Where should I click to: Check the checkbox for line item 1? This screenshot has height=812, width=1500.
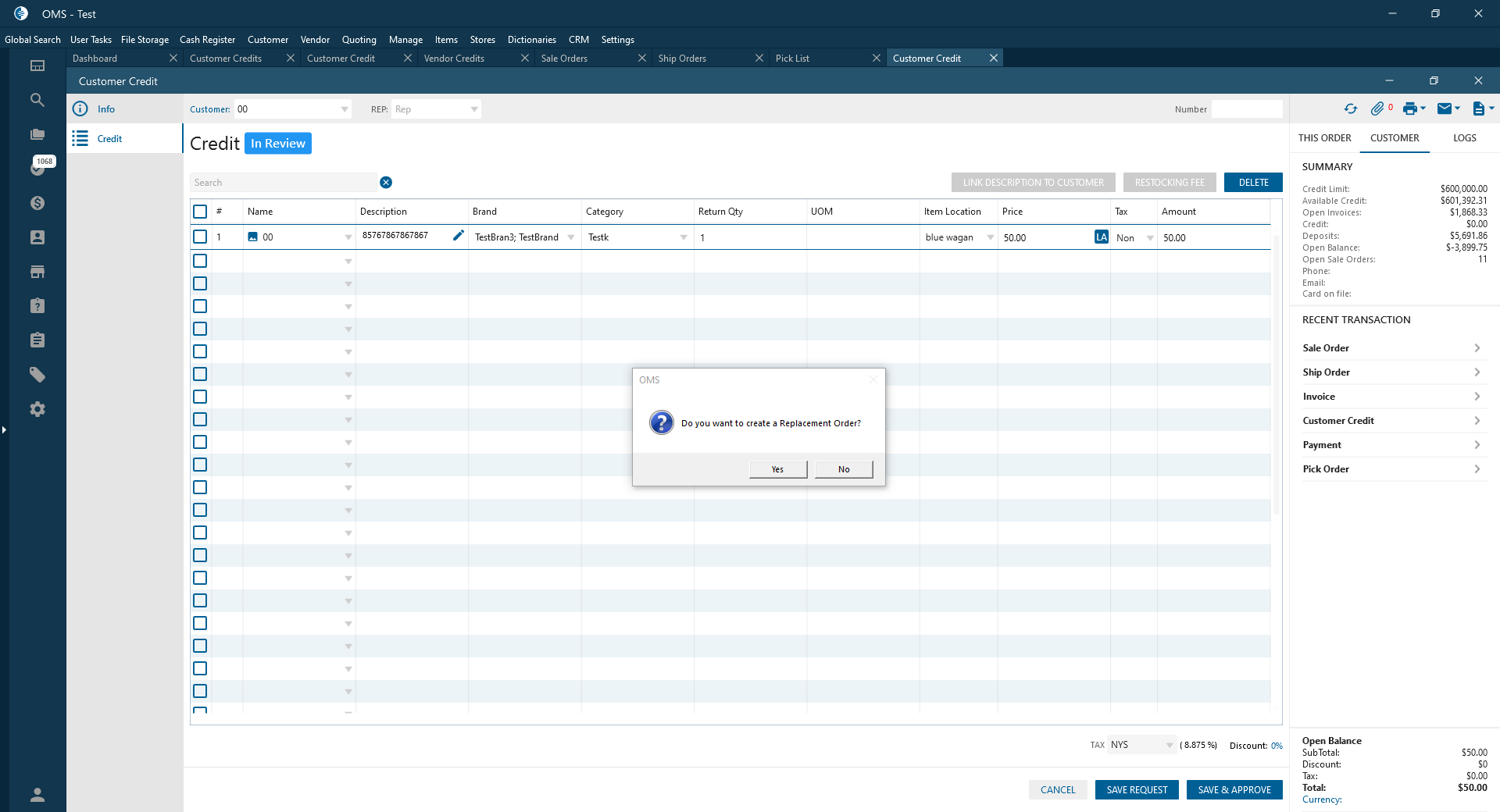point(200,237)
